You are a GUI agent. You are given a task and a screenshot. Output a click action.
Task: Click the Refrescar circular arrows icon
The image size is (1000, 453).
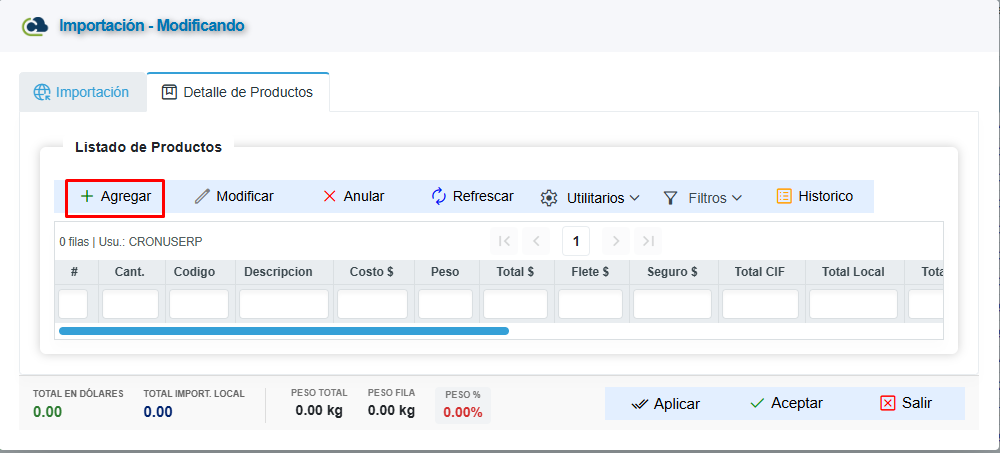click(x=439, y=197)
